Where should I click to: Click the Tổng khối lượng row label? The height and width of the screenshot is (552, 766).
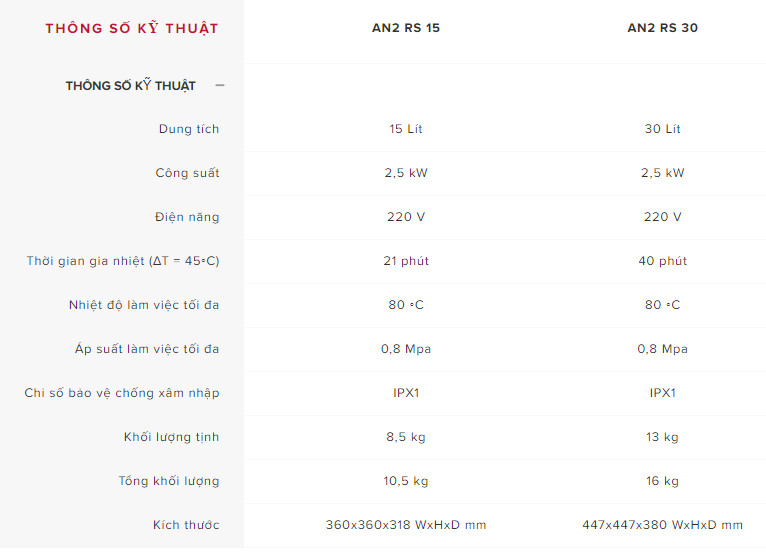(x=169, y=481)
